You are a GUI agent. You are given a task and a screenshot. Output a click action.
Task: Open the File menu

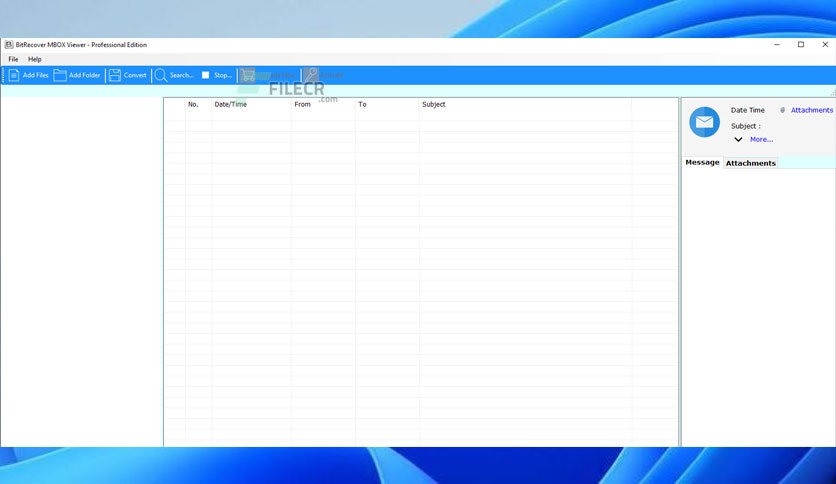[x=13, y=59]
